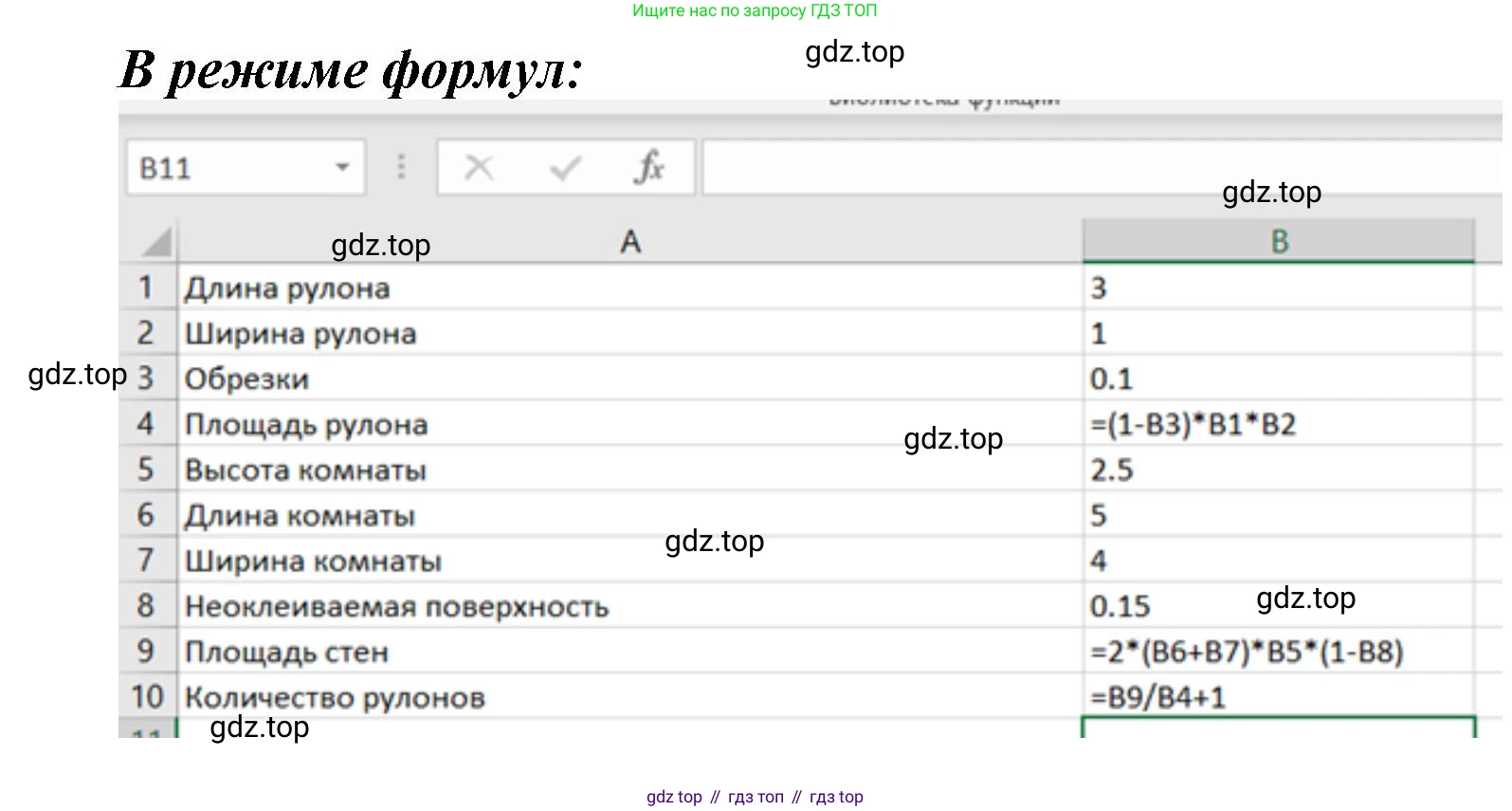1512x811 pixels.
Task: Click cell 'Площадь стен'
Action: pyautogui.click(x=630, y=651)
